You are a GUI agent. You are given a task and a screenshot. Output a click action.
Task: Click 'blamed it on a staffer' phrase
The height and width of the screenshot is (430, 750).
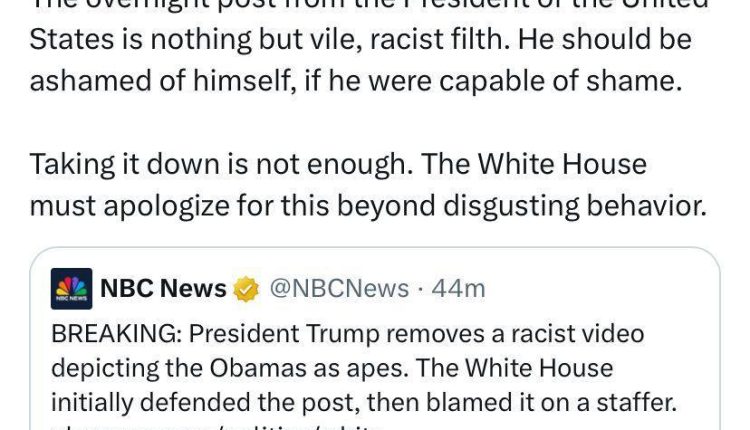point(551,402)
